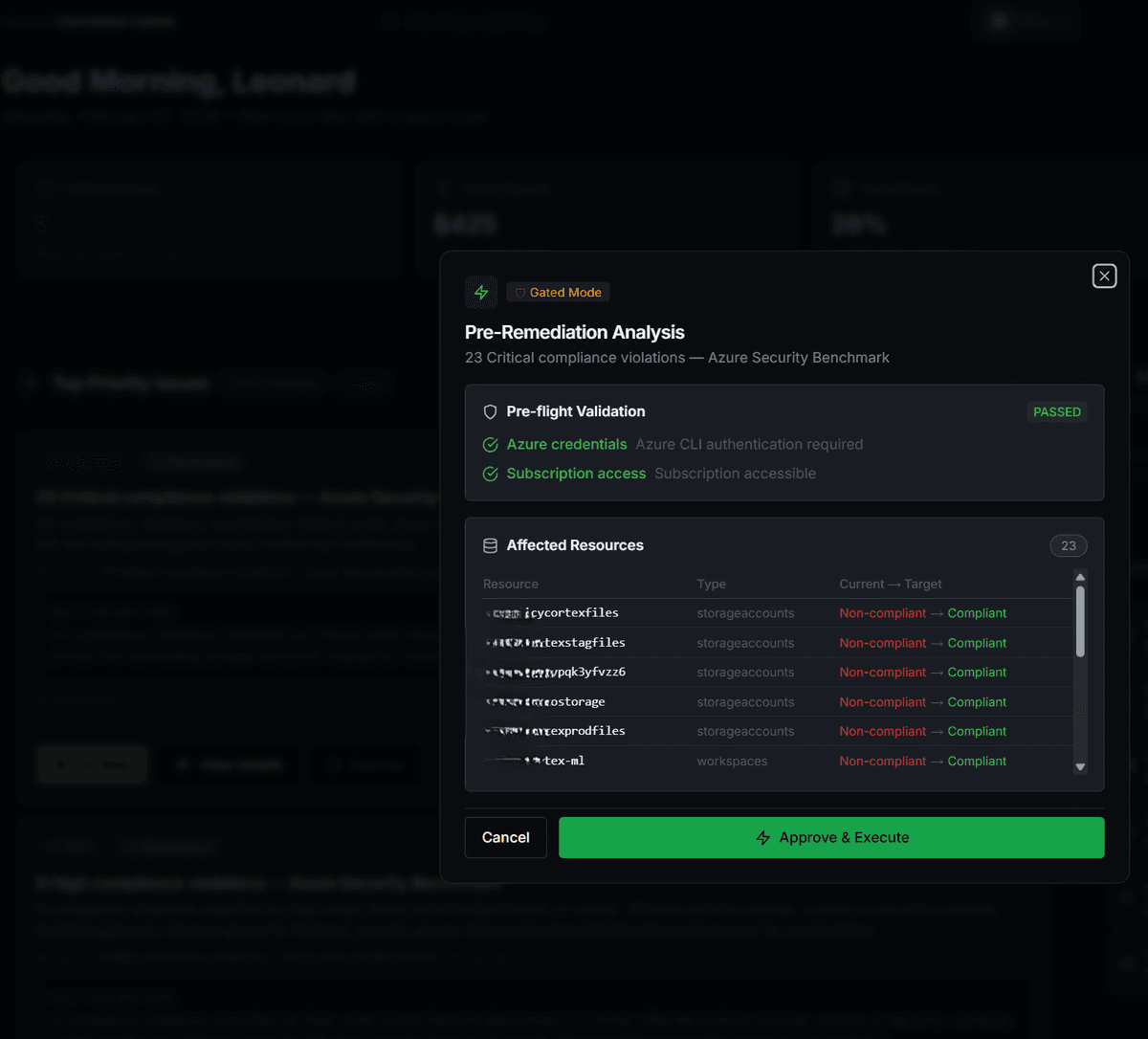Click the PASSED validation status badge
The width and height of the screenshot is (1148, 1039).
[x=1056, y=411]
